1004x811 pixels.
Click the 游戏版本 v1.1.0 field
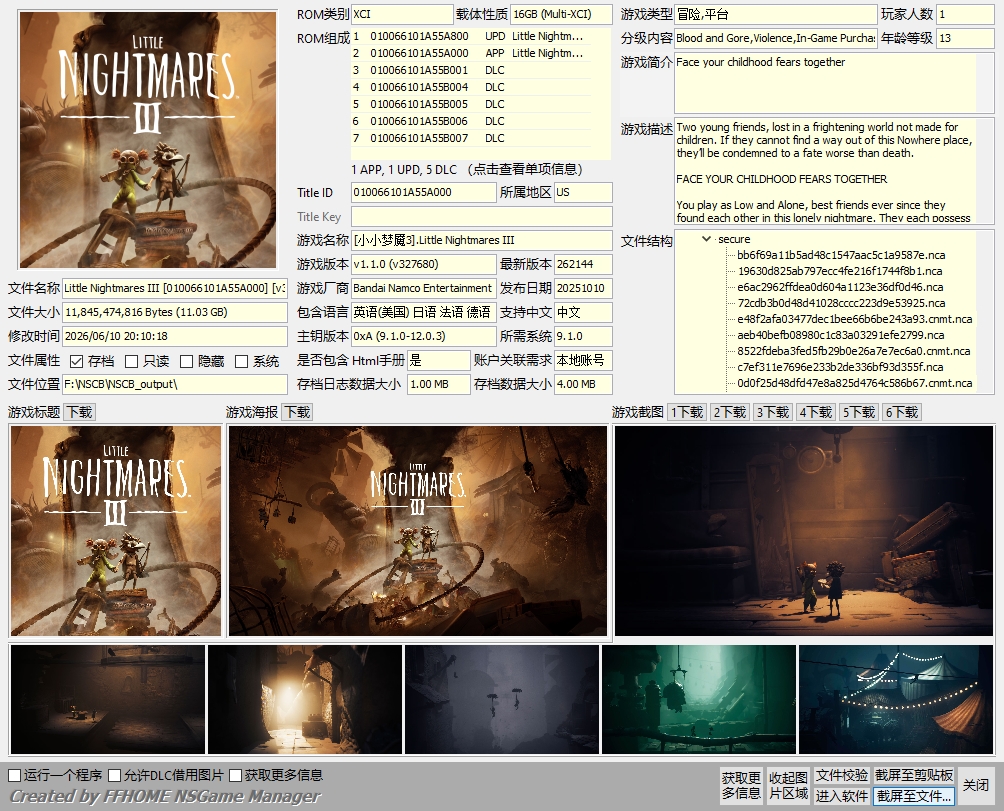[423, 264]
